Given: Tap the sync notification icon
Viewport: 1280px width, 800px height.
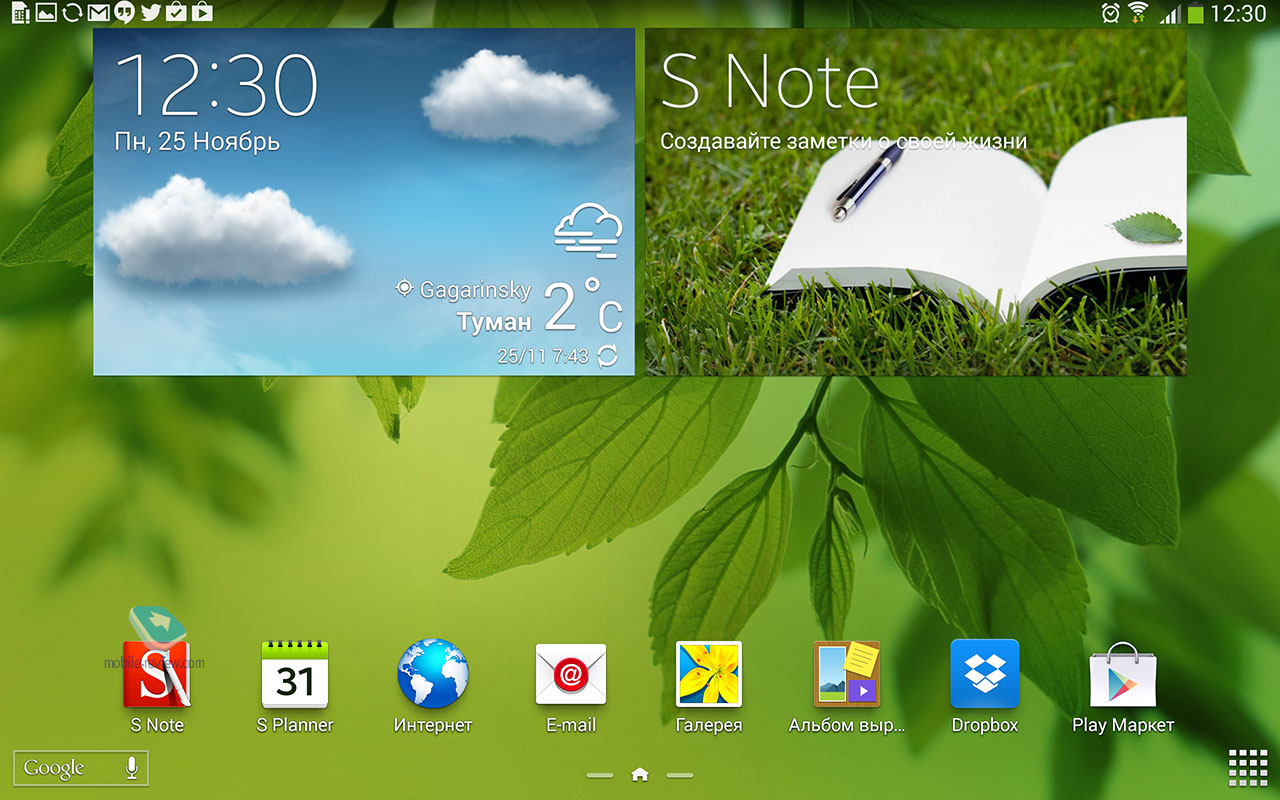Looking at the screenshot, I should (72, 12).
